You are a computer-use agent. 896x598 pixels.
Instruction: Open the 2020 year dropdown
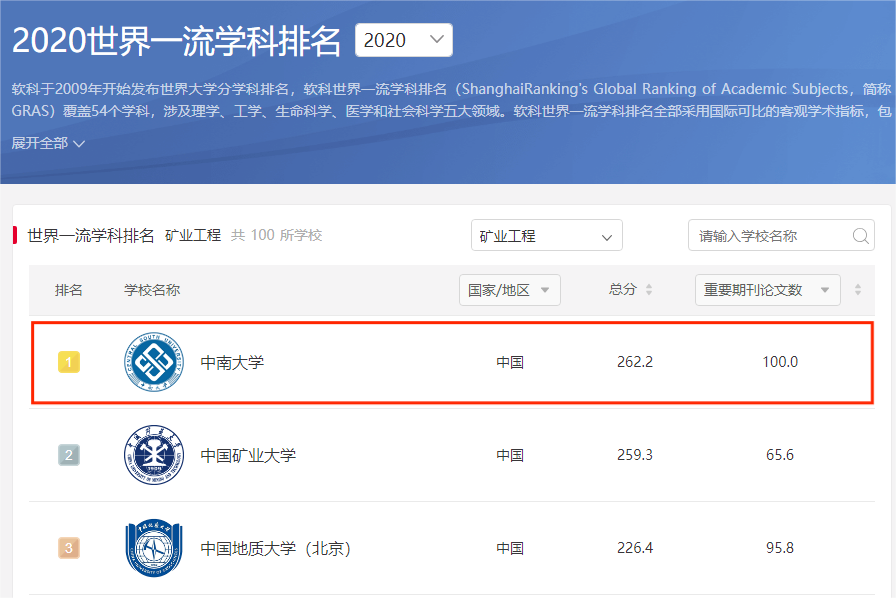[x=403, y=40]
